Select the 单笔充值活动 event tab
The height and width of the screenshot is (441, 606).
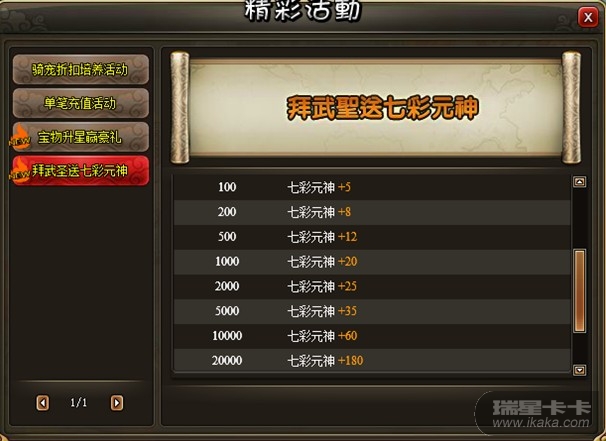click(81, 103)
